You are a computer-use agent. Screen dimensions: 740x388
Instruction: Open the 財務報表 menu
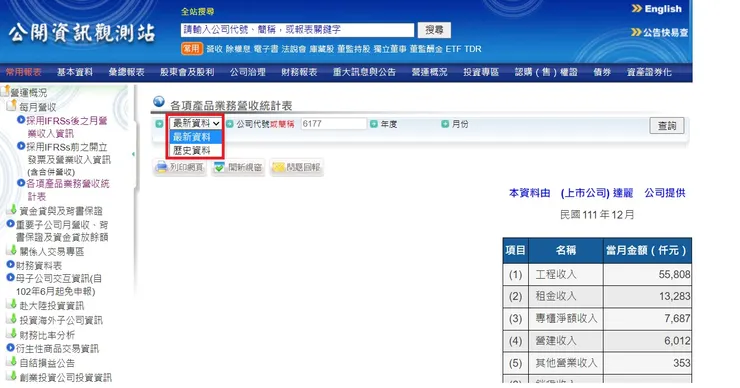[299, 72]
